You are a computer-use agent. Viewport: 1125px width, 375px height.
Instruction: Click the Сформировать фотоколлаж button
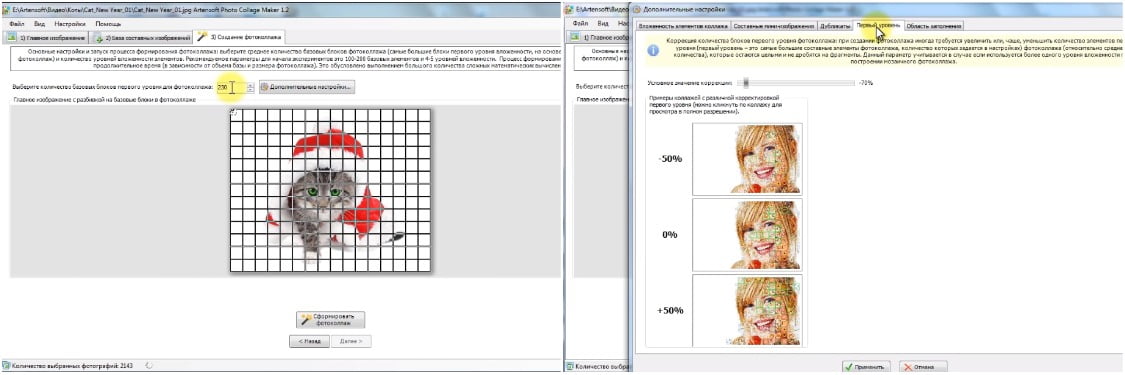tap(331, 320)
